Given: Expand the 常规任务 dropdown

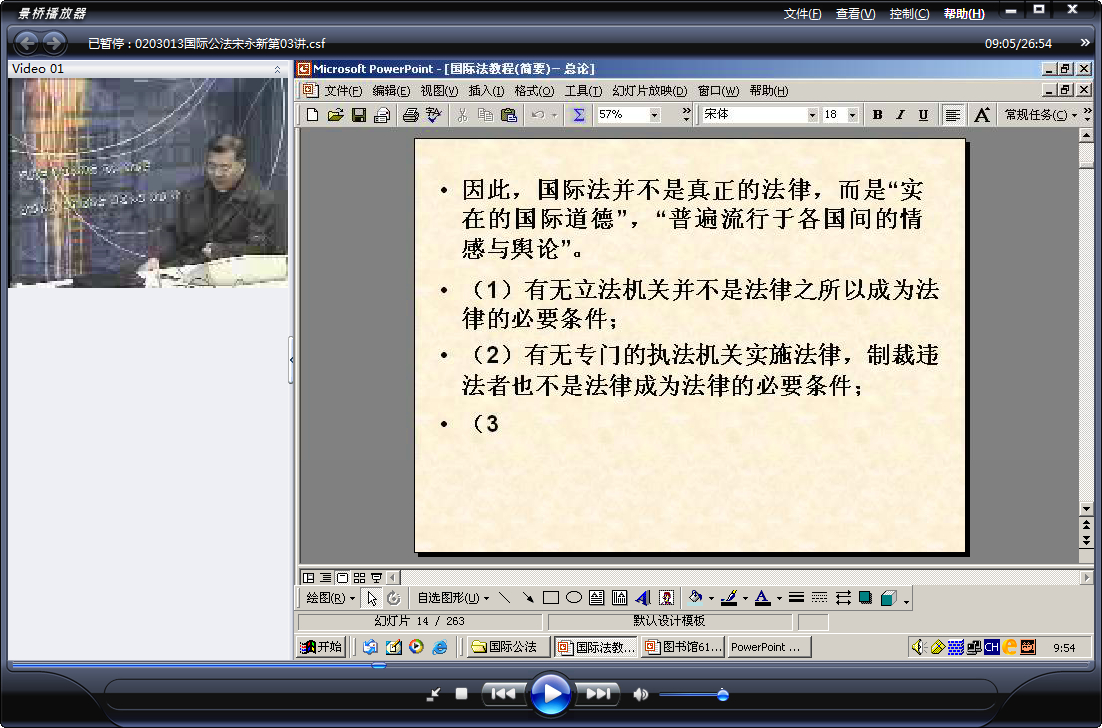Looking at the screenshot, I should [x=1041, y=115].
